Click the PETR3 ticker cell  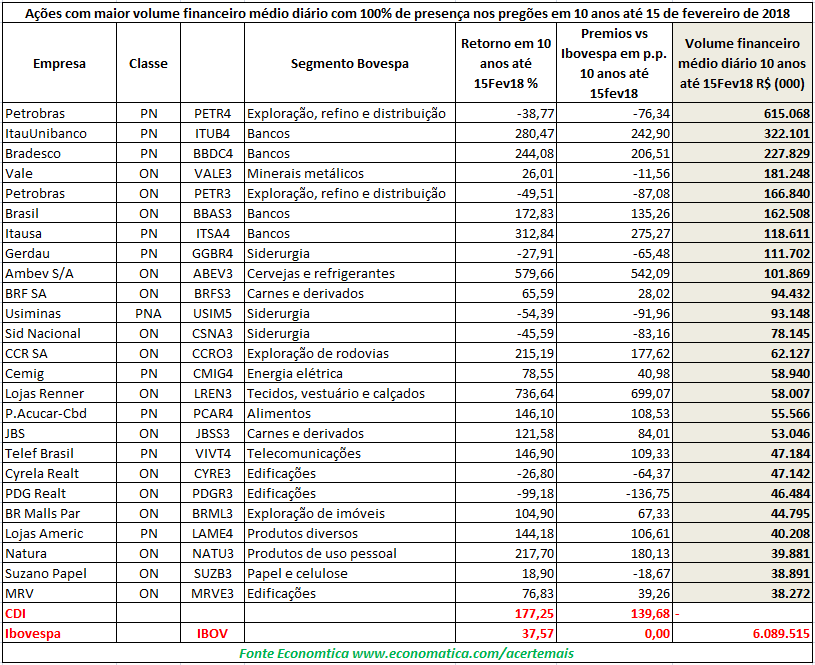[212, 193]
